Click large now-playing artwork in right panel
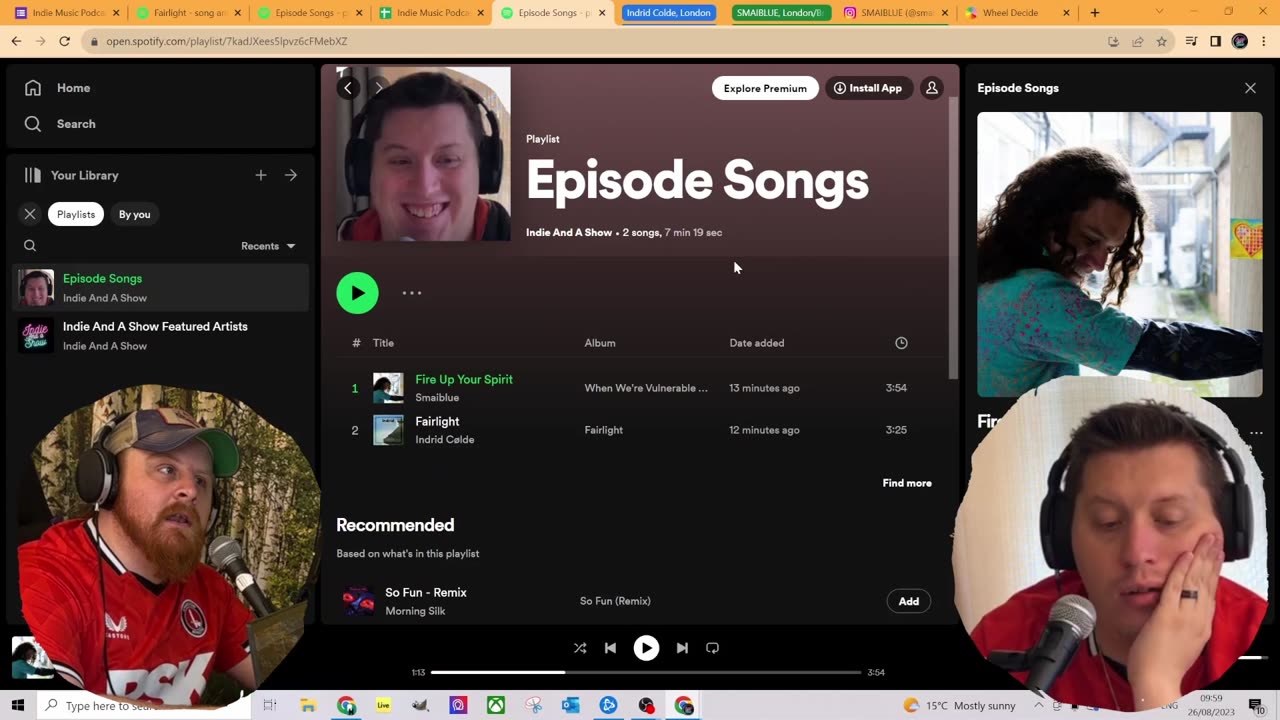The image size is (1280, 720). pos(1119,254)
